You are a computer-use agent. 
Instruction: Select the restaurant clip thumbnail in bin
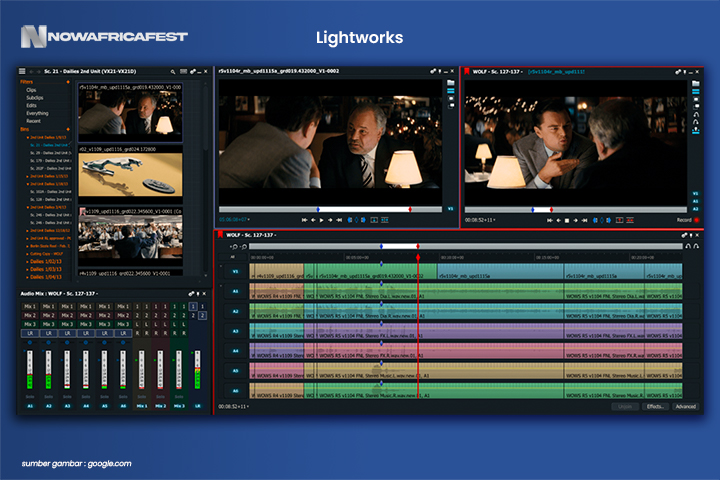click(x=130, y=113)
